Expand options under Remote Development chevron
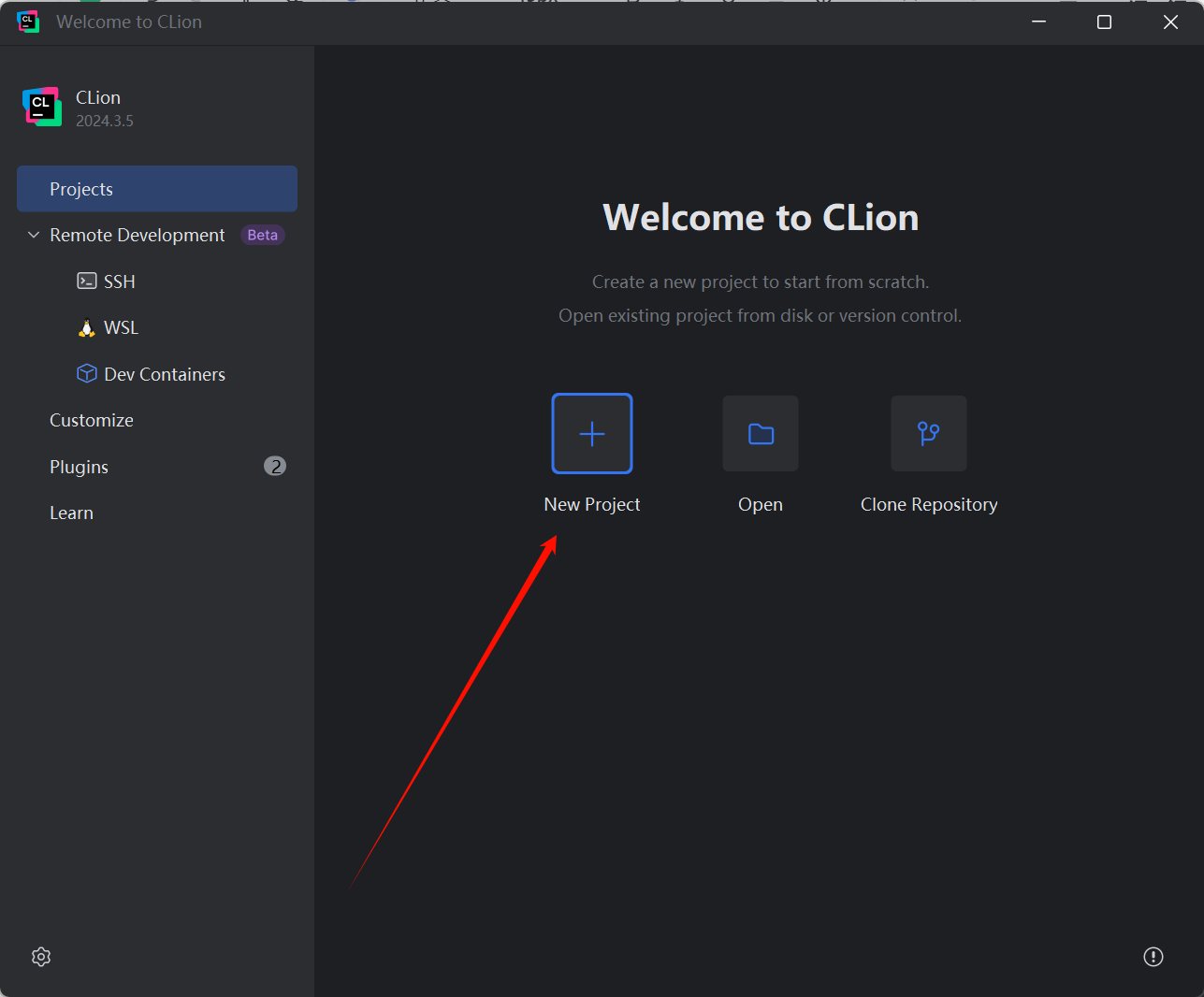 [33, 235]
